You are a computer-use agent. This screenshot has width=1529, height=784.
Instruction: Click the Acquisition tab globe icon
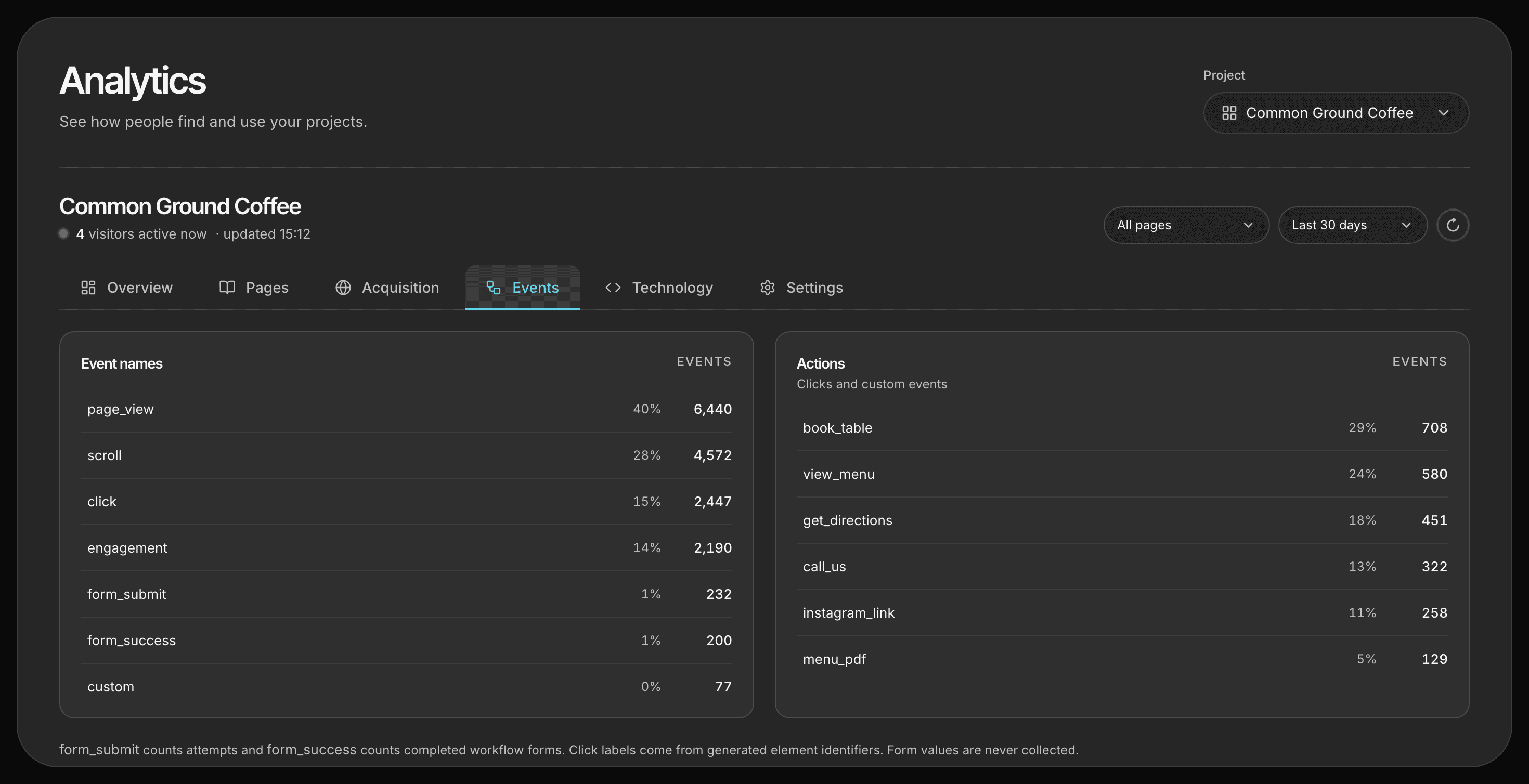coord(343,288)
